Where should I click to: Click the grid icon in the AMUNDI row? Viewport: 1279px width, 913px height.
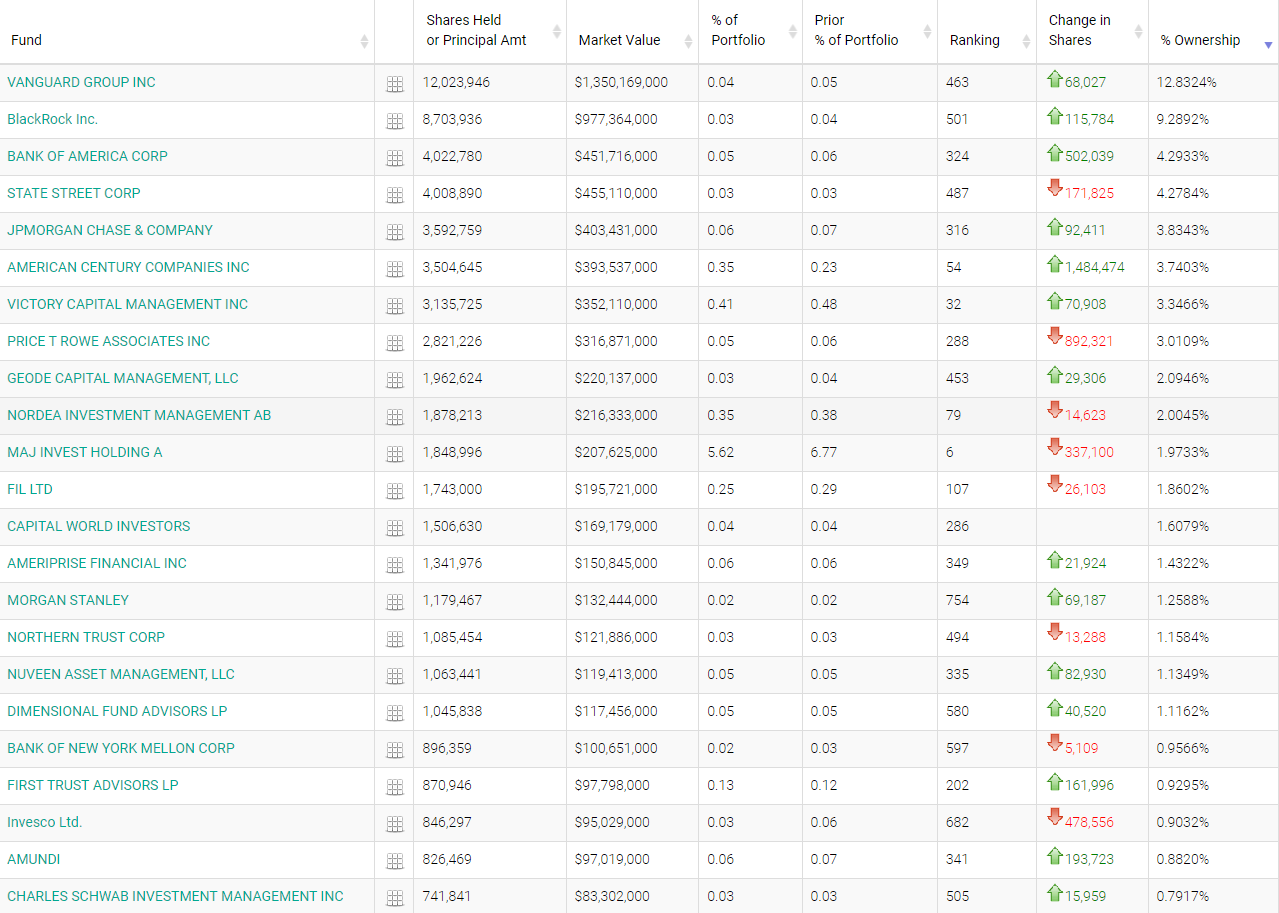[395, 861]
